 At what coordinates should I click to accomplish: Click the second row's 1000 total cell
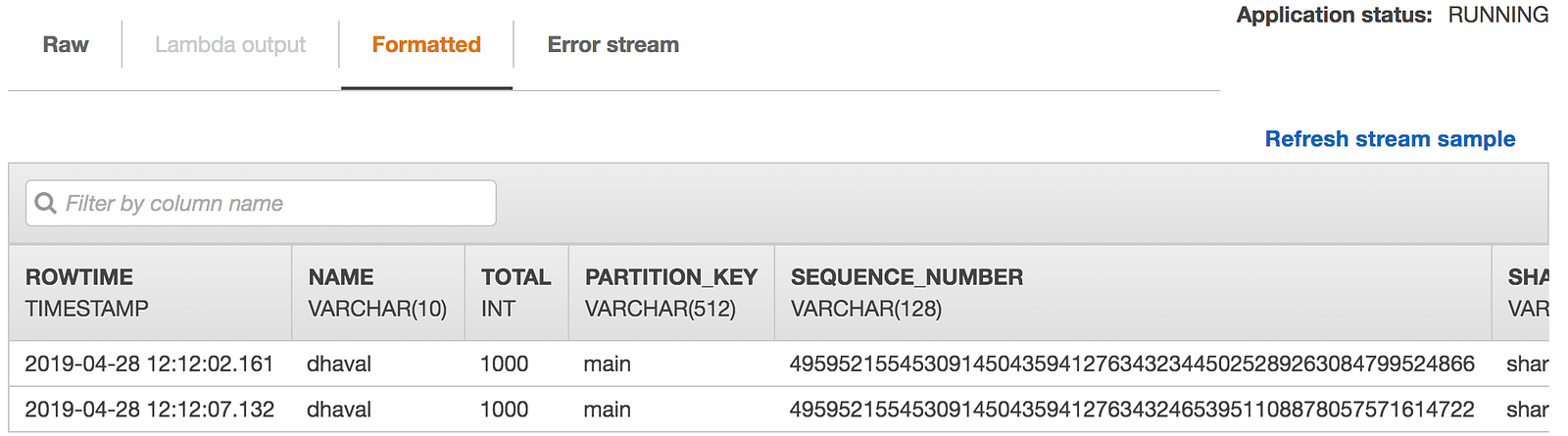point(504,410)
